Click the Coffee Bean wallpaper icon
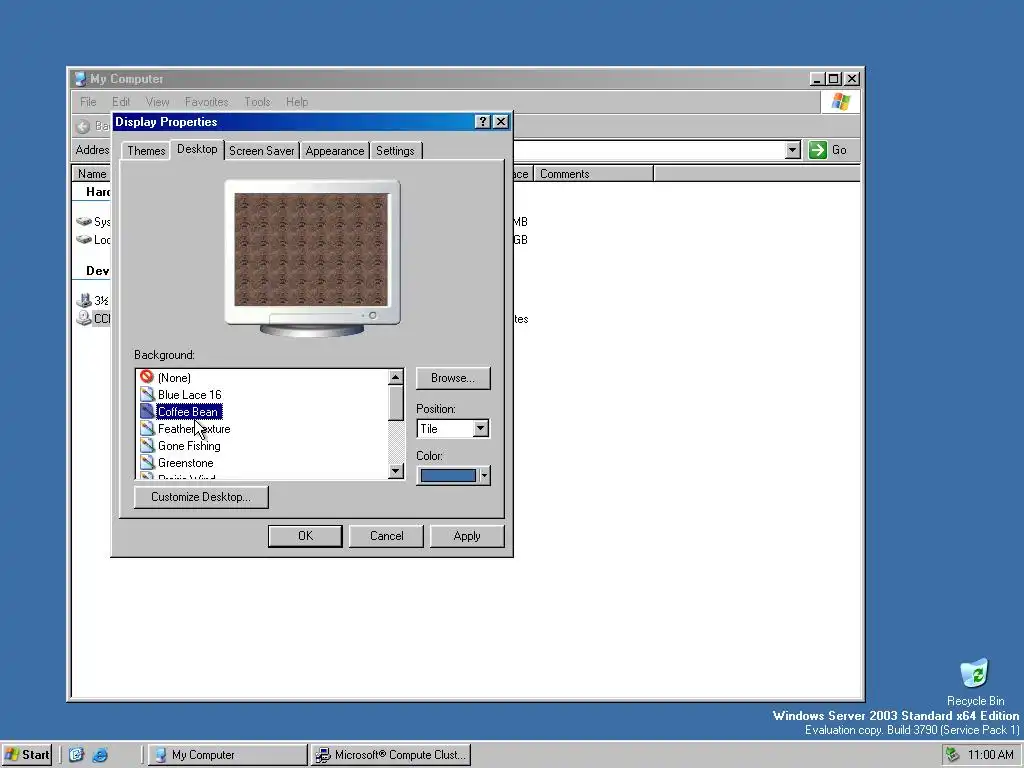This screenshot has height=768, width=1024. click(147, 411)
